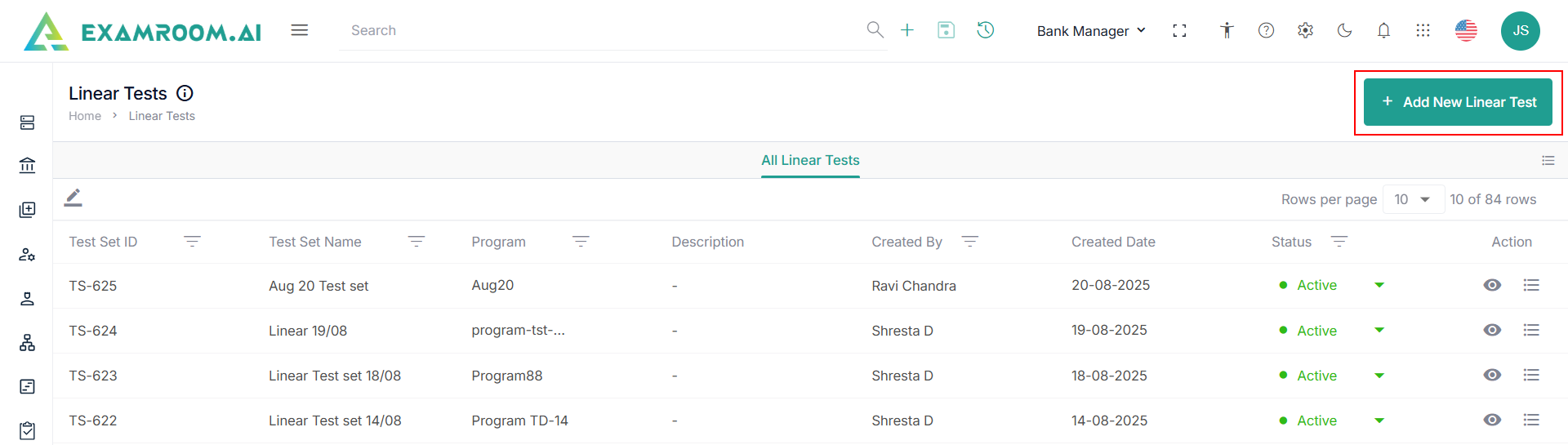Select the All Linear Tests tab
1568x445 pixels.
coord(810,160)
